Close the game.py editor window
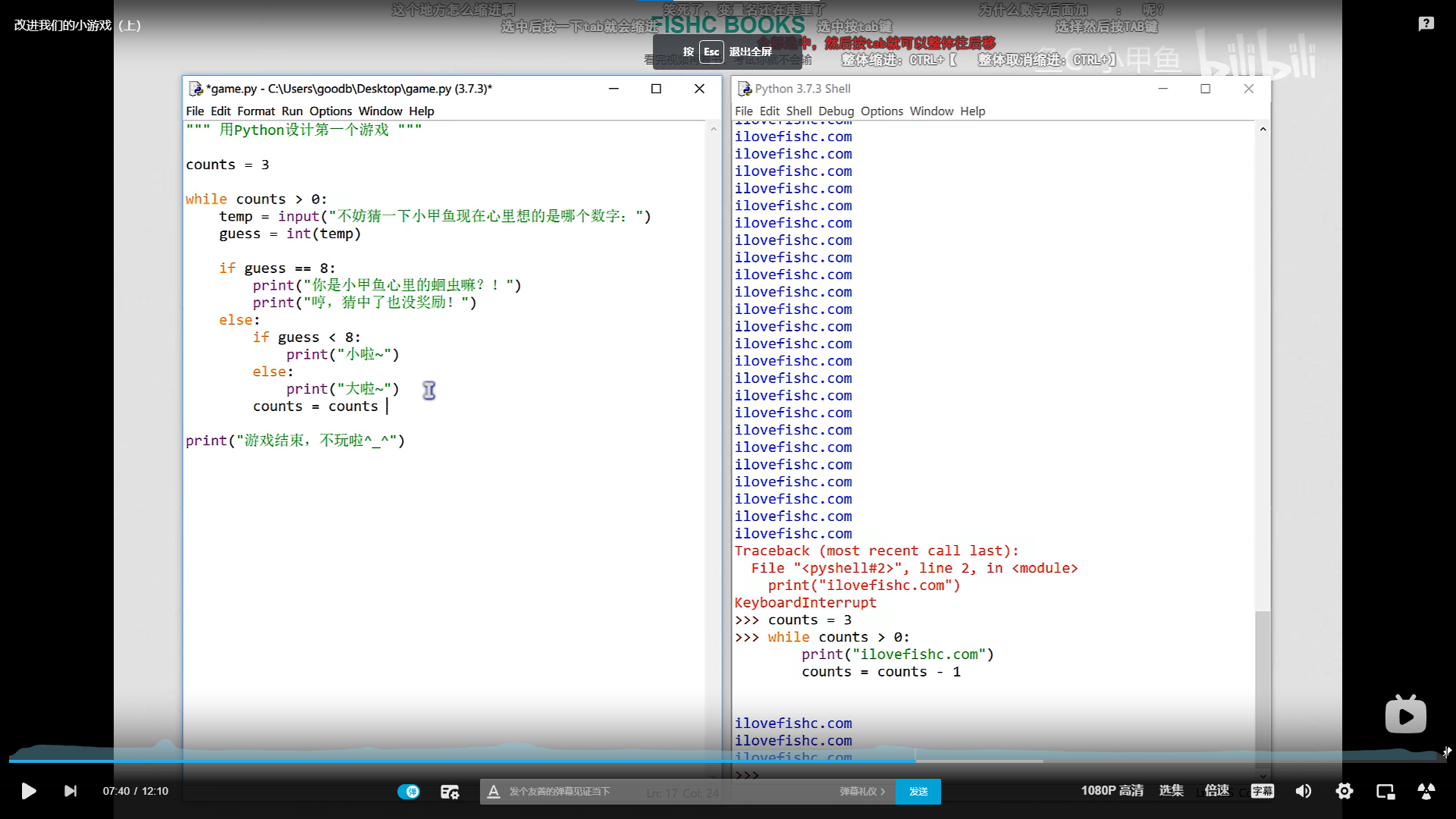 tap(699, 89)
